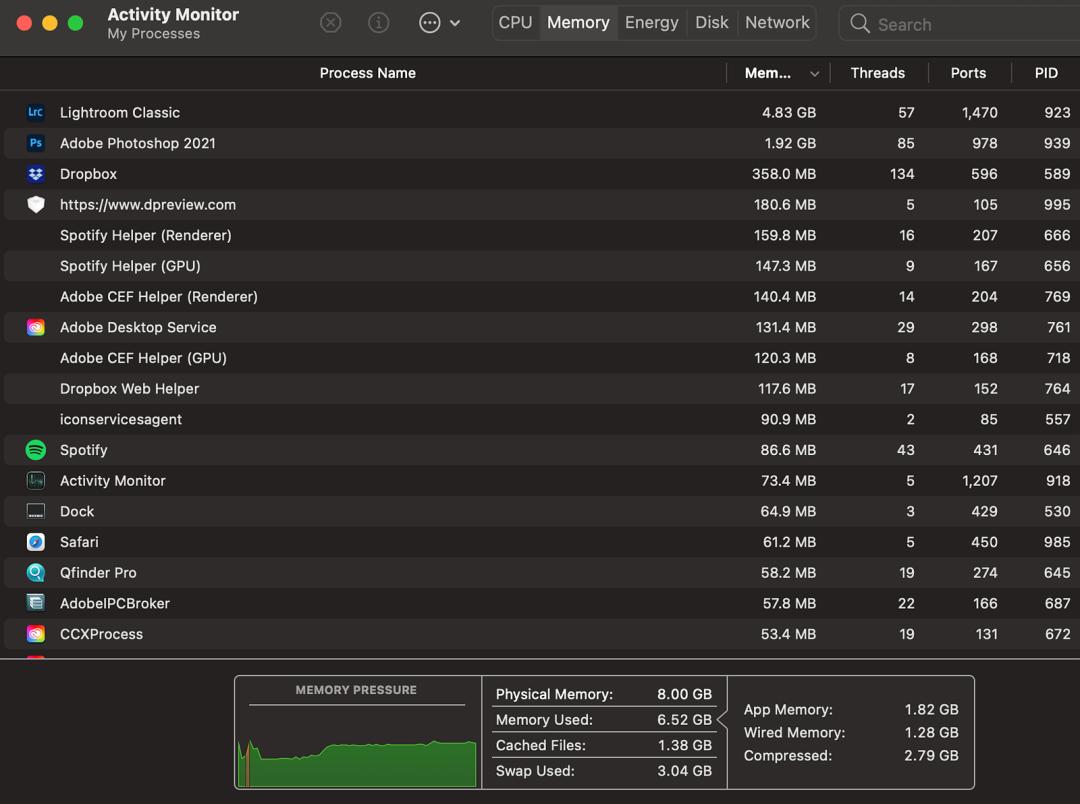The image size is (1080, 804).
Task: Click the Dropbox process icon
Action: coord(36,174)
